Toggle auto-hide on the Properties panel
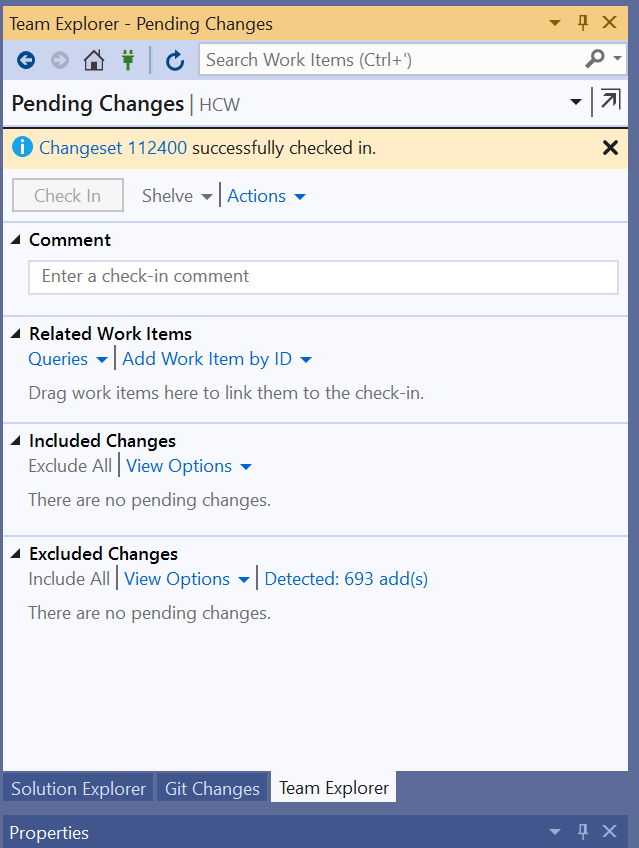The width and height of the screenshot is (639, 848). point(583,831)
